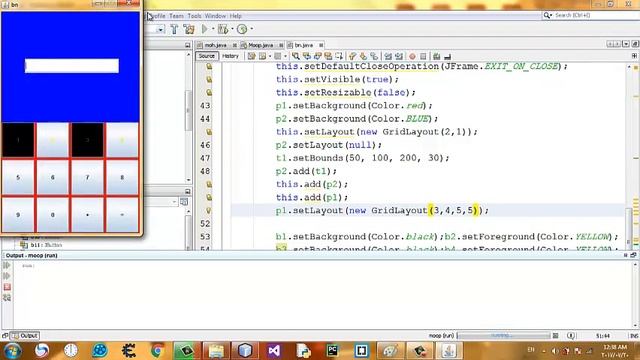Click the Output tab at bottom left
Image resolution: width=640 pixels, height=360 pixels.
click(25, 336)
